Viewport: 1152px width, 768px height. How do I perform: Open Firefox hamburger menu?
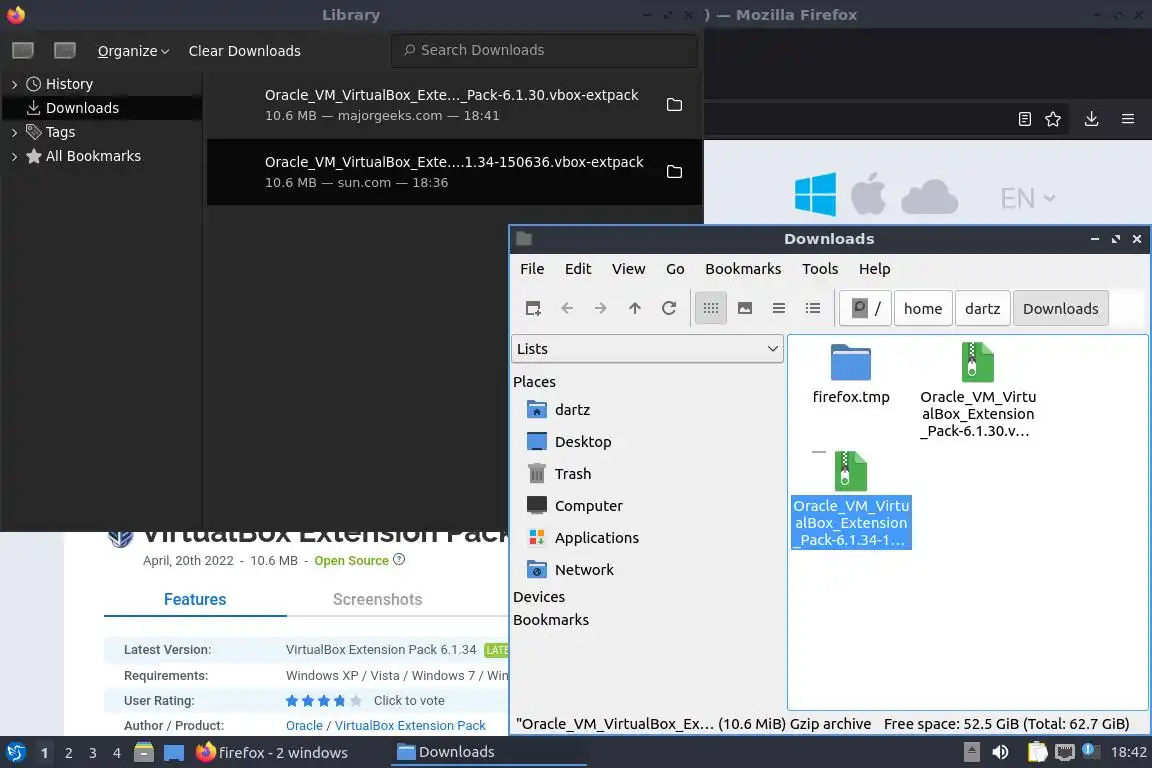coord(1128,119)
